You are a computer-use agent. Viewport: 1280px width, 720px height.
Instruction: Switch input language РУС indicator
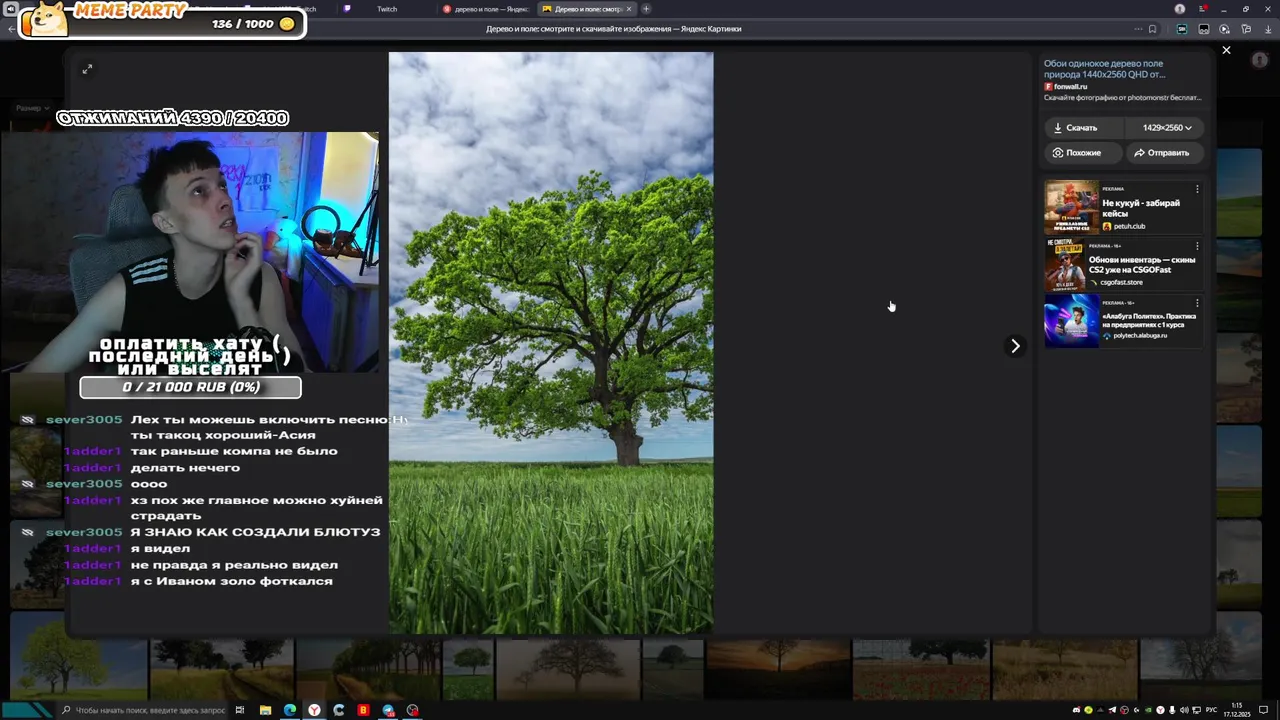tap(1211, 710)
